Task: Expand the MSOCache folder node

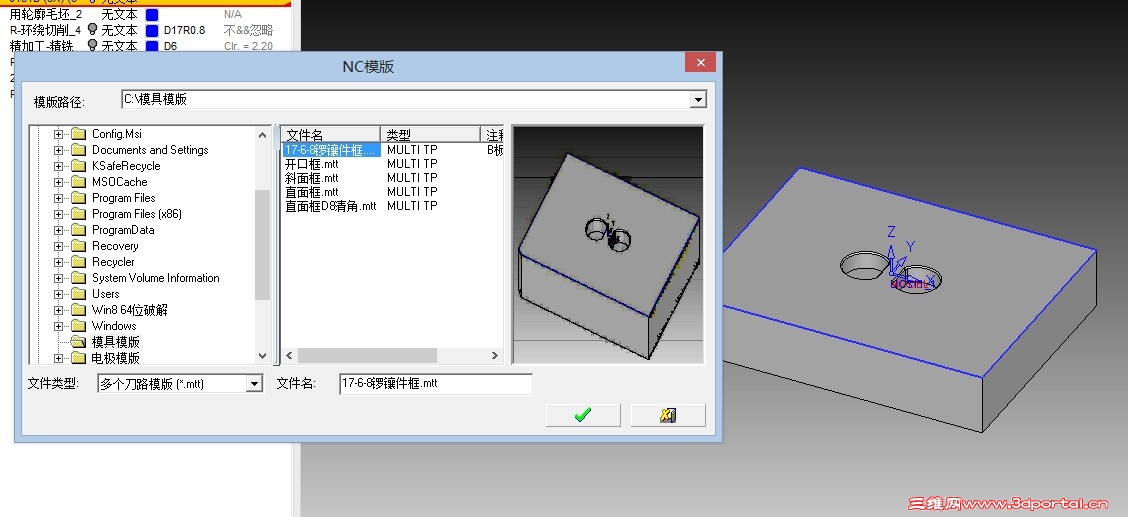Action: click(58, 182)
